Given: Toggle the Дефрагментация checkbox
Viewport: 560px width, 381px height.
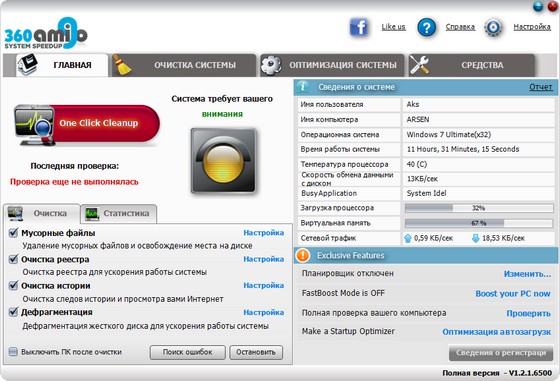Looking at the screenshot, I should [13, 312].
